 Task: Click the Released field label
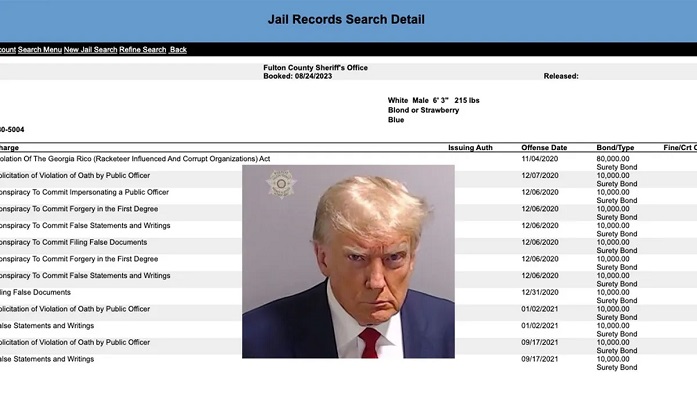point(561,76)
